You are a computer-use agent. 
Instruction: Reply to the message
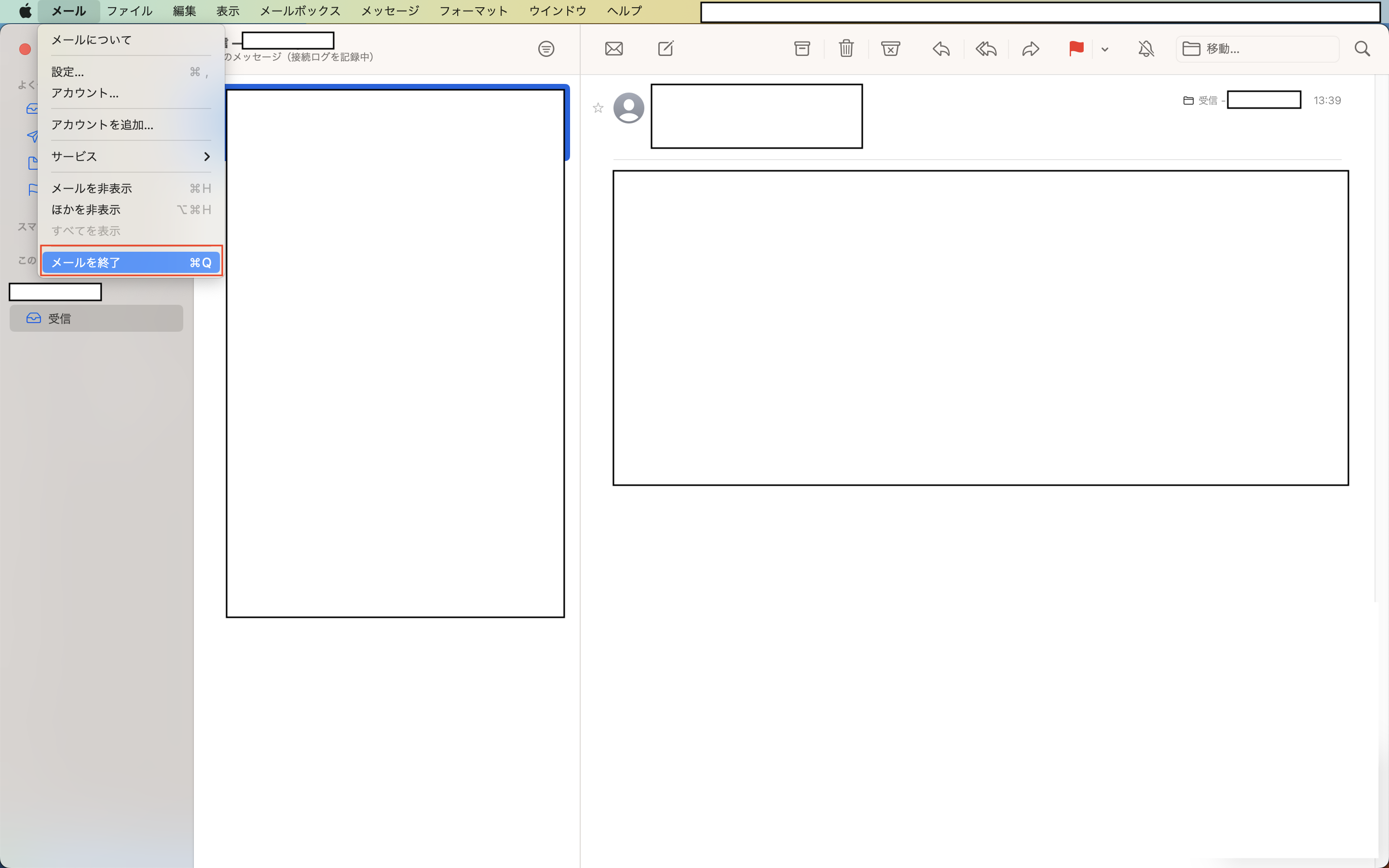941,49
